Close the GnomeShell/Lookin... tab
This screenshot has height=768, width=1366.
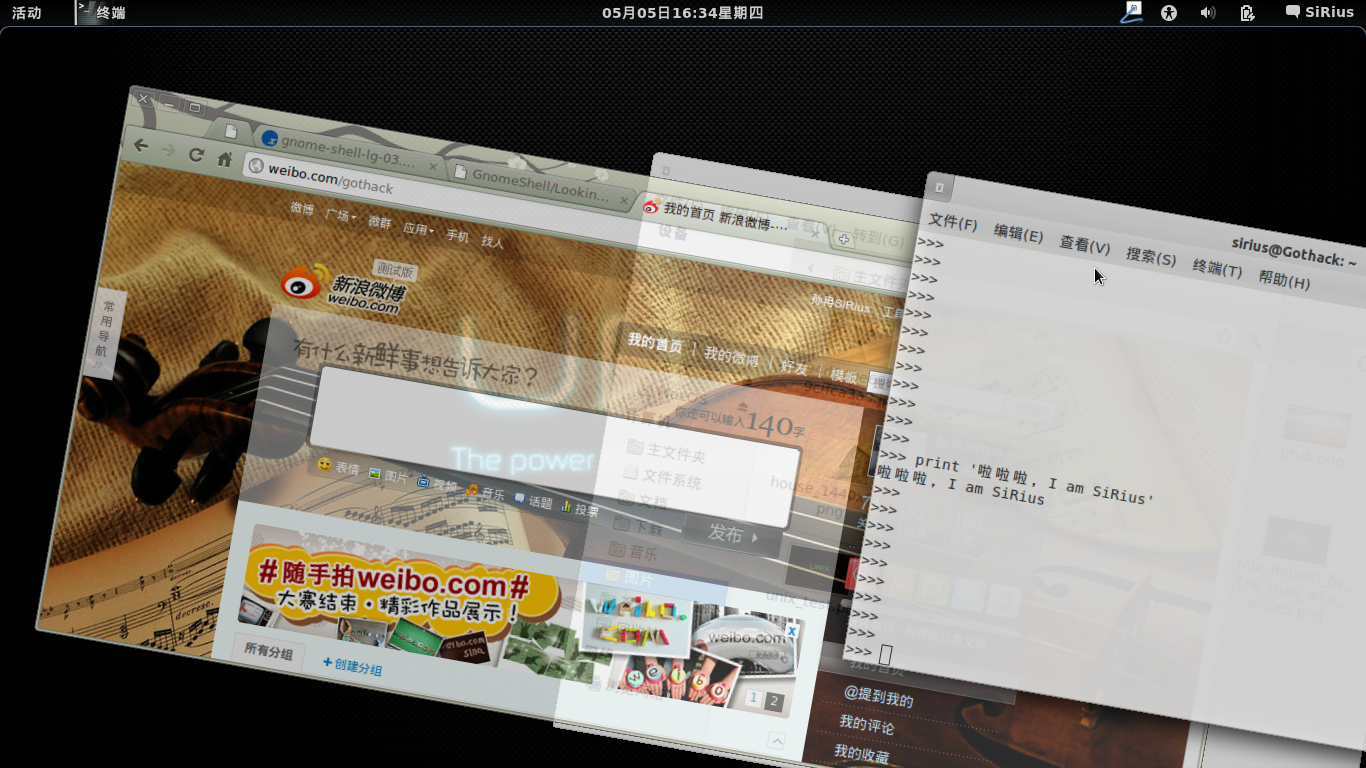[625, 200]
